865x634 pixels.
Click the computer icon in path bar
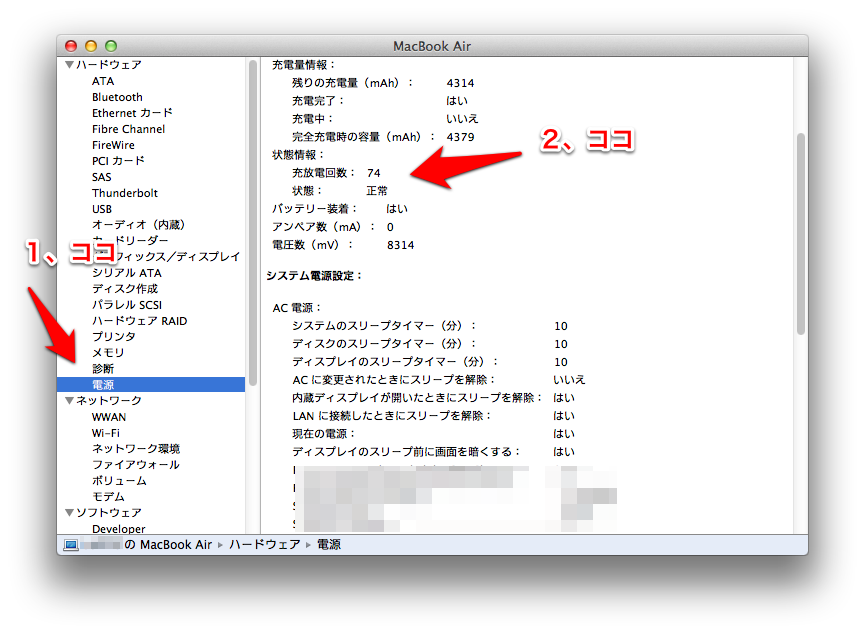71,545
